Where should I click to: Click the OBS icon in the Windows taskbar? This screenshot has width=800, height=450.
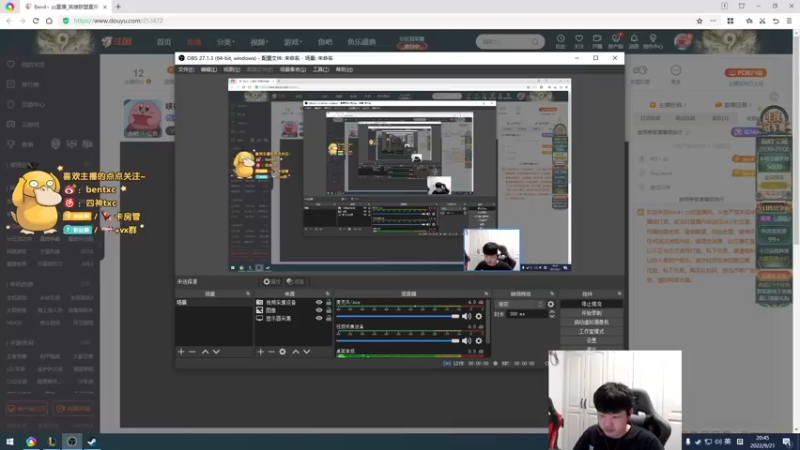coord(72,442)
